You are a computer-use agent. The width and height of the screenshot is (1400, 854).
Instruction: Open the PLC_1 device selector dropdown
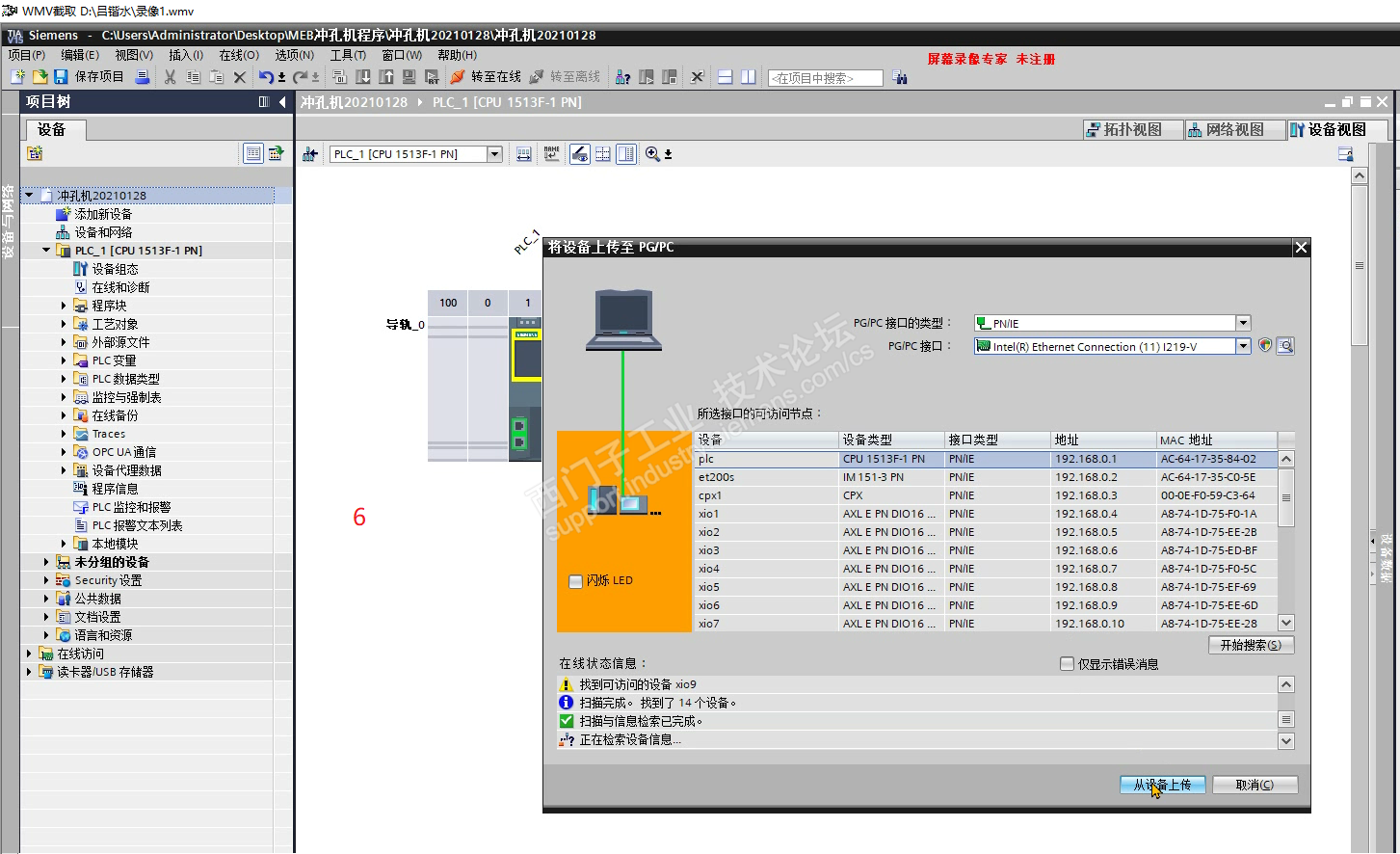click(494, 154)
